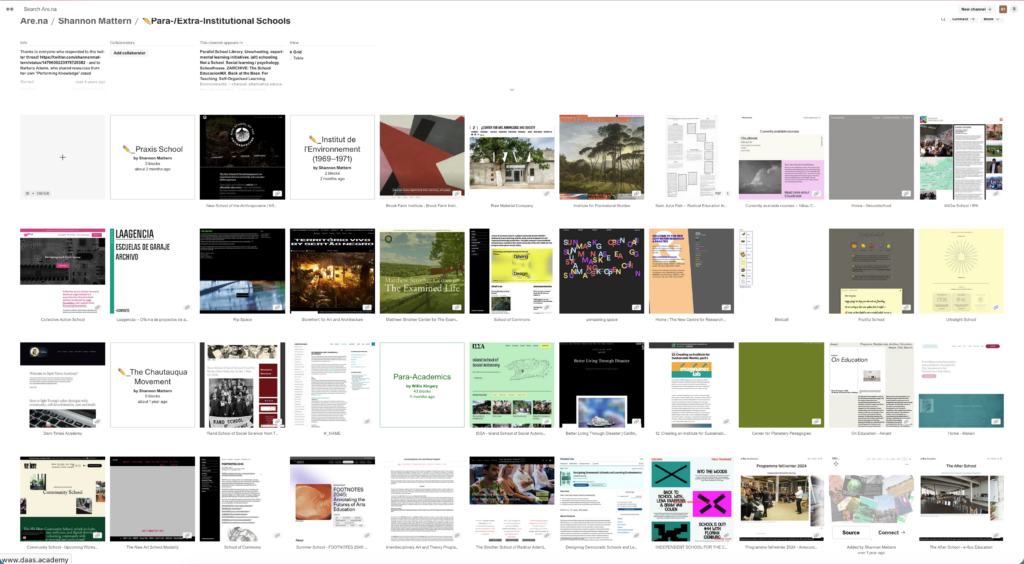This screenshot has width=1024, height=564.
Task: Open the Parallel School Library channel link
Action: coord(221,52)
